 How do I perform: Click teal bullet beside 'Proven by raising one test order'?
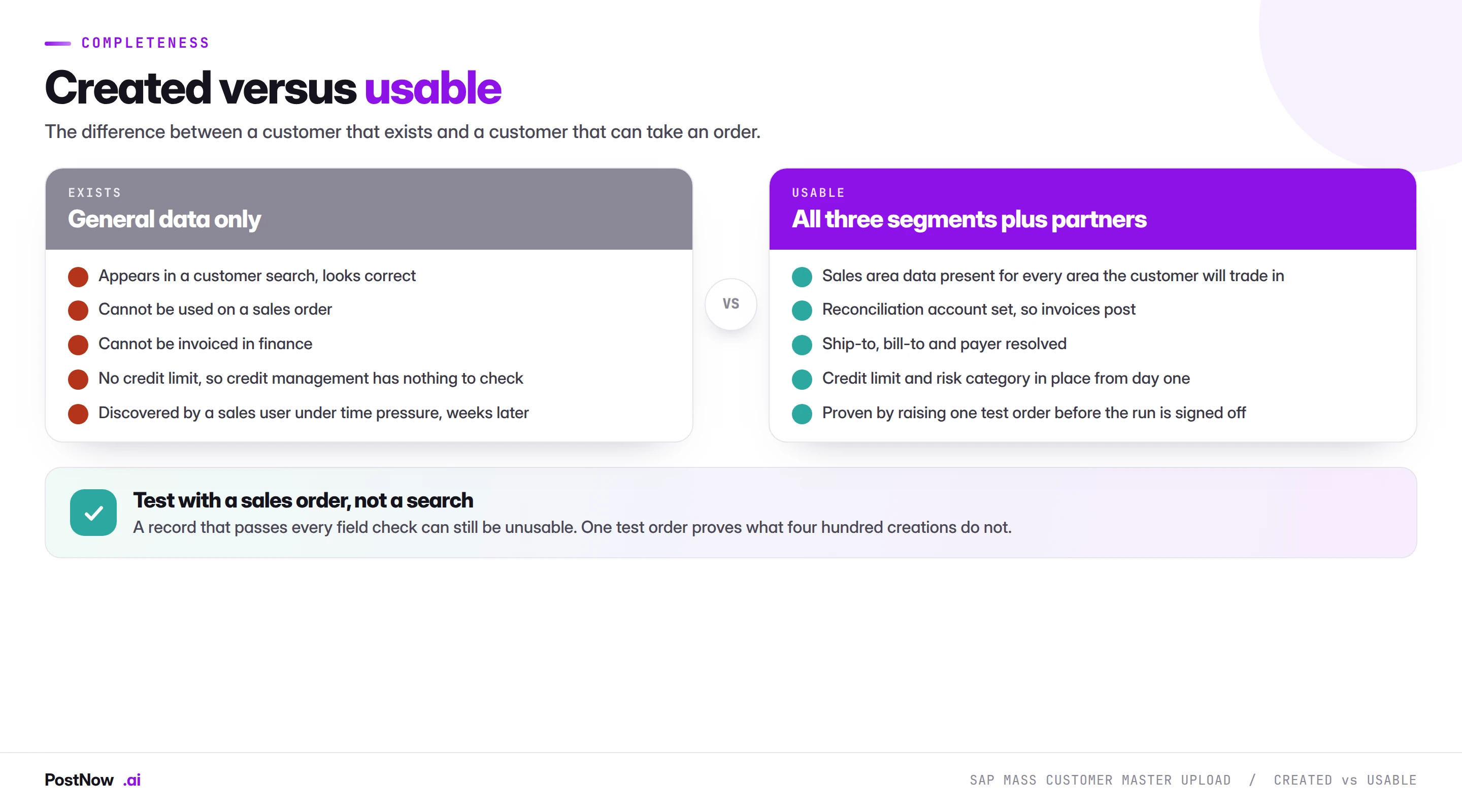pyautogui.click(x=802, y=414)
